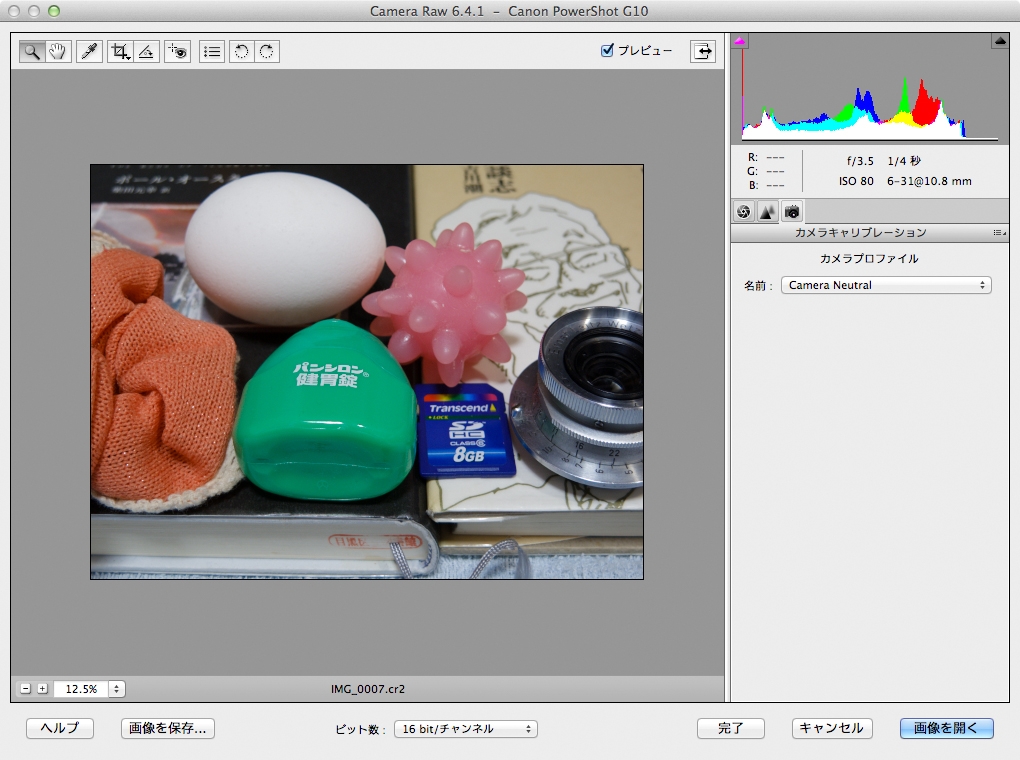Toggle shadow clipping warning in histogram
The height and width of the screenshot is (760, 1020).
(x=741, y=42)
